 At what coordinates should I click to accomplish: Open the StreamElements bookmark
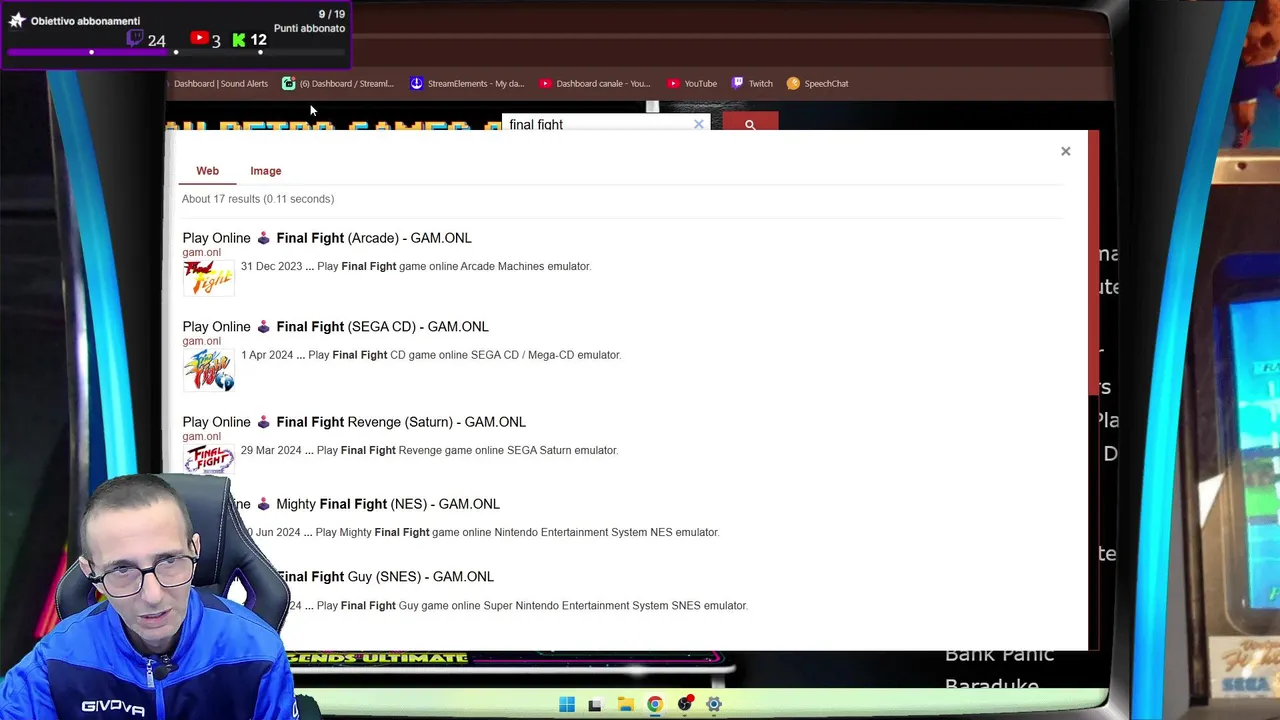[x=467, y=84]
